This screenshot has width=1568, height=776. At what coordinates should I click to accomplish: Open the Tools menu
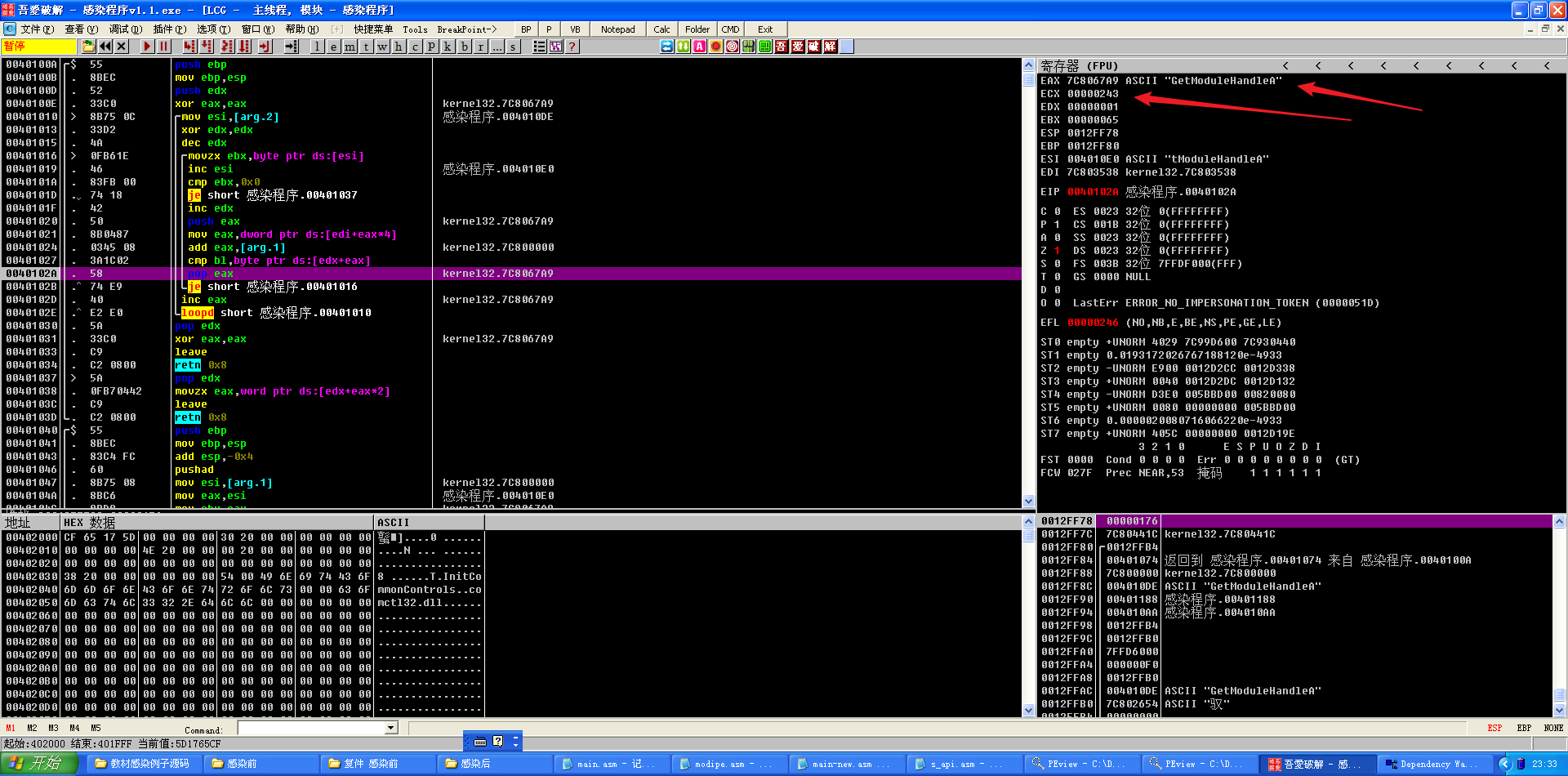[x=415, y=29]
